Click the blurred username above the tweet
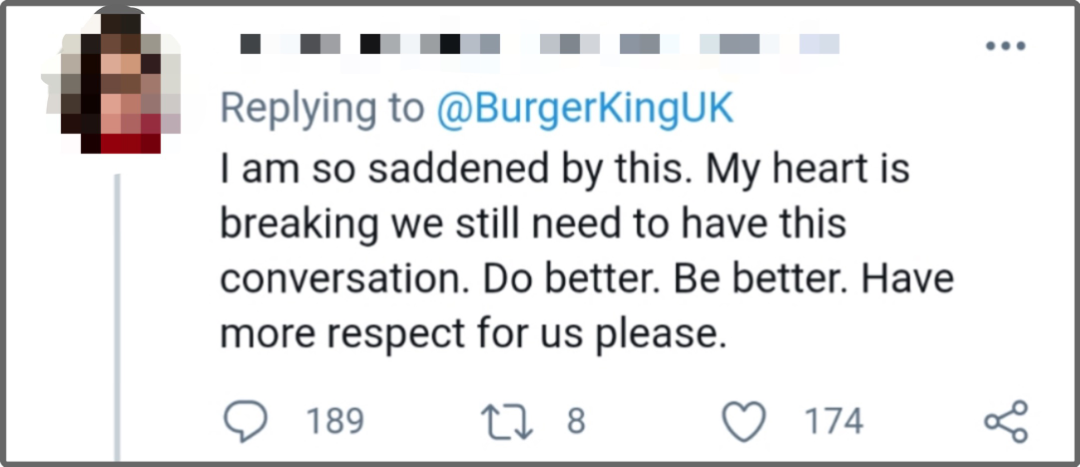Screen dimensions: 1080x467 (370, 45)
